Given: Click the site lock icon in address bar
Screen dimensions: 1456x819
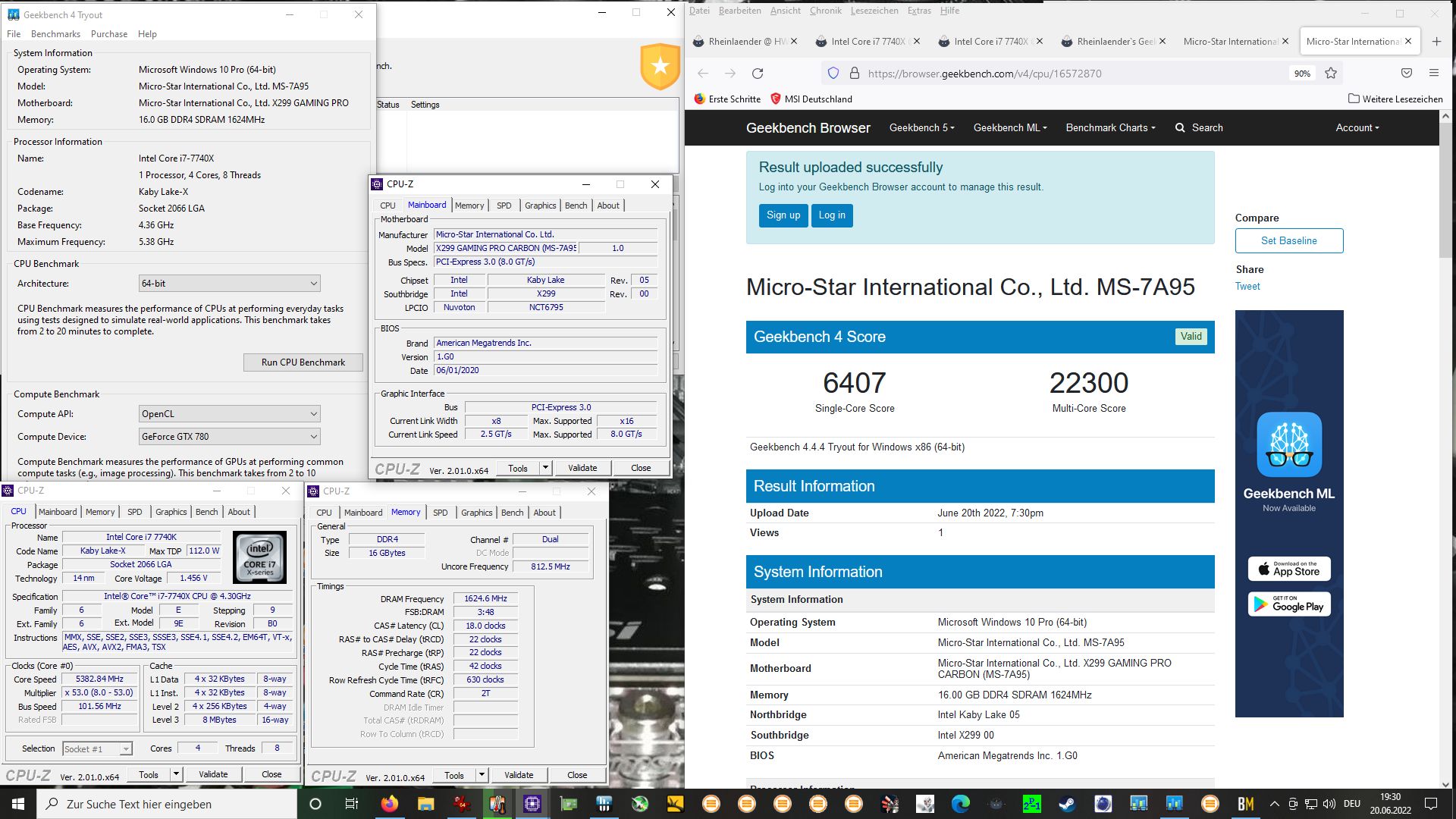Looking at the screenshot, I should [x=854, y=74].
